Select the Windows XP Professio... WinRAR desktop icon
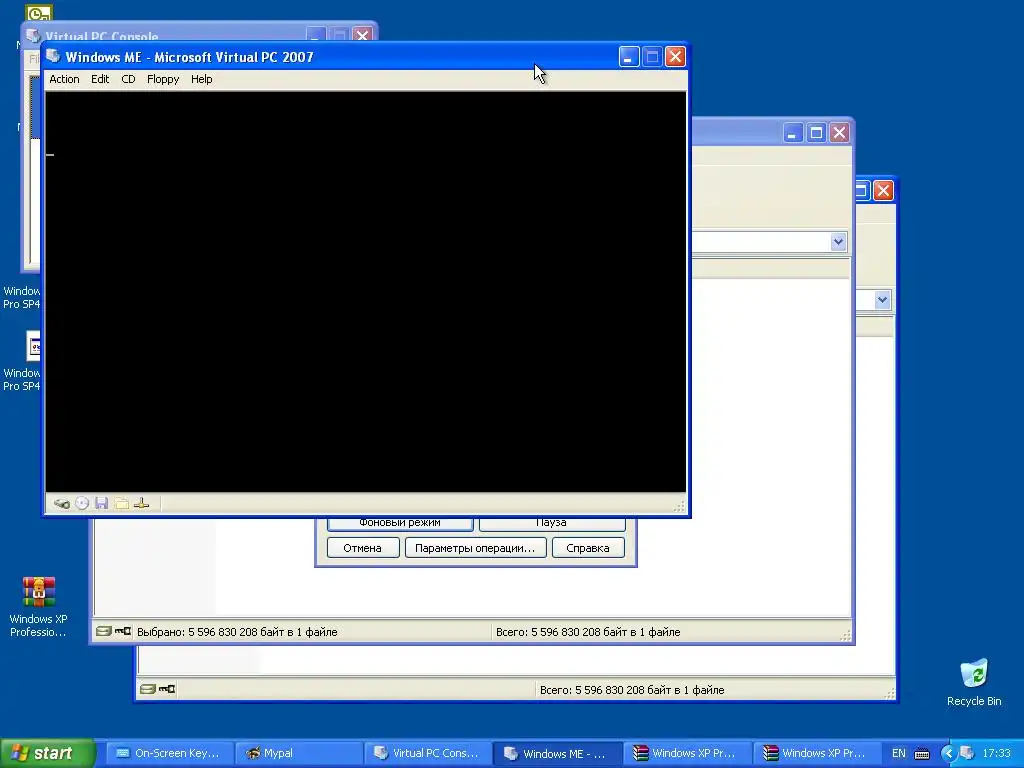This screenshot has height=768, width=1024. click(38, 607)
